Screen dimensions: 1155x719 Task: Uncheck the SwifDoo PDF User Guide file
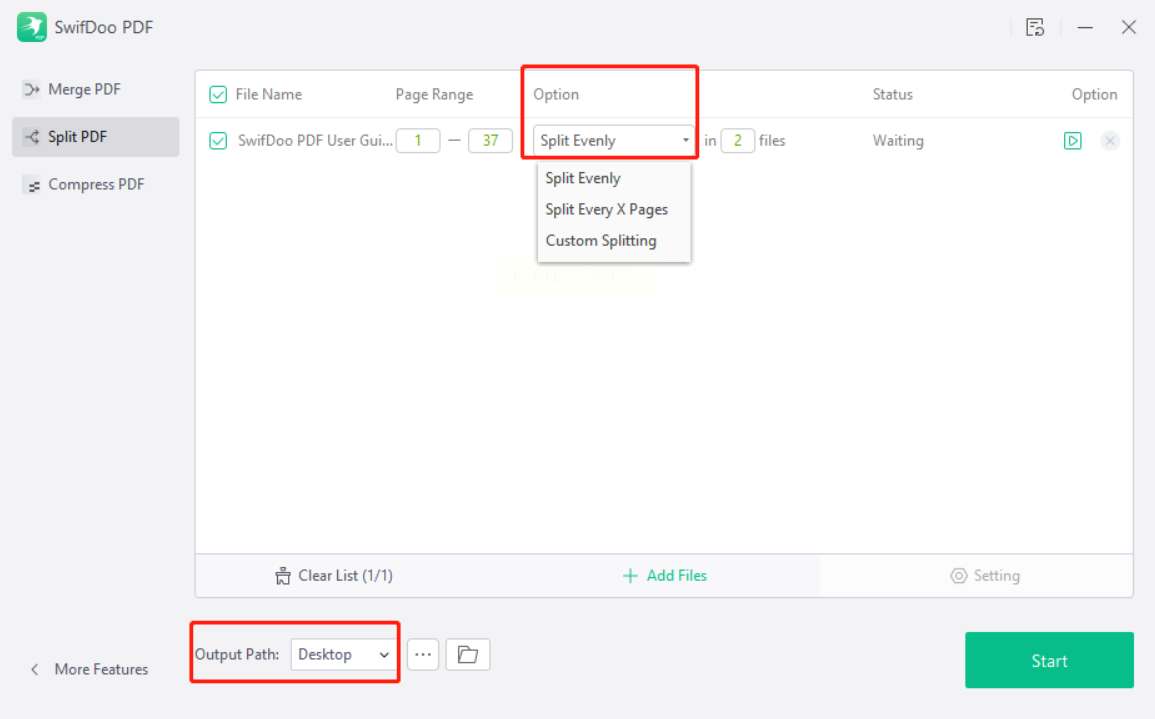tap(218, 141)
